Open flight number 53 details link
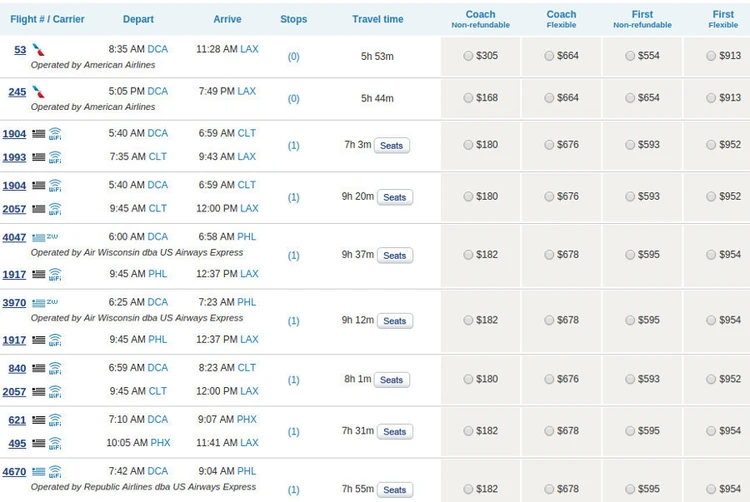 point(20,50)
